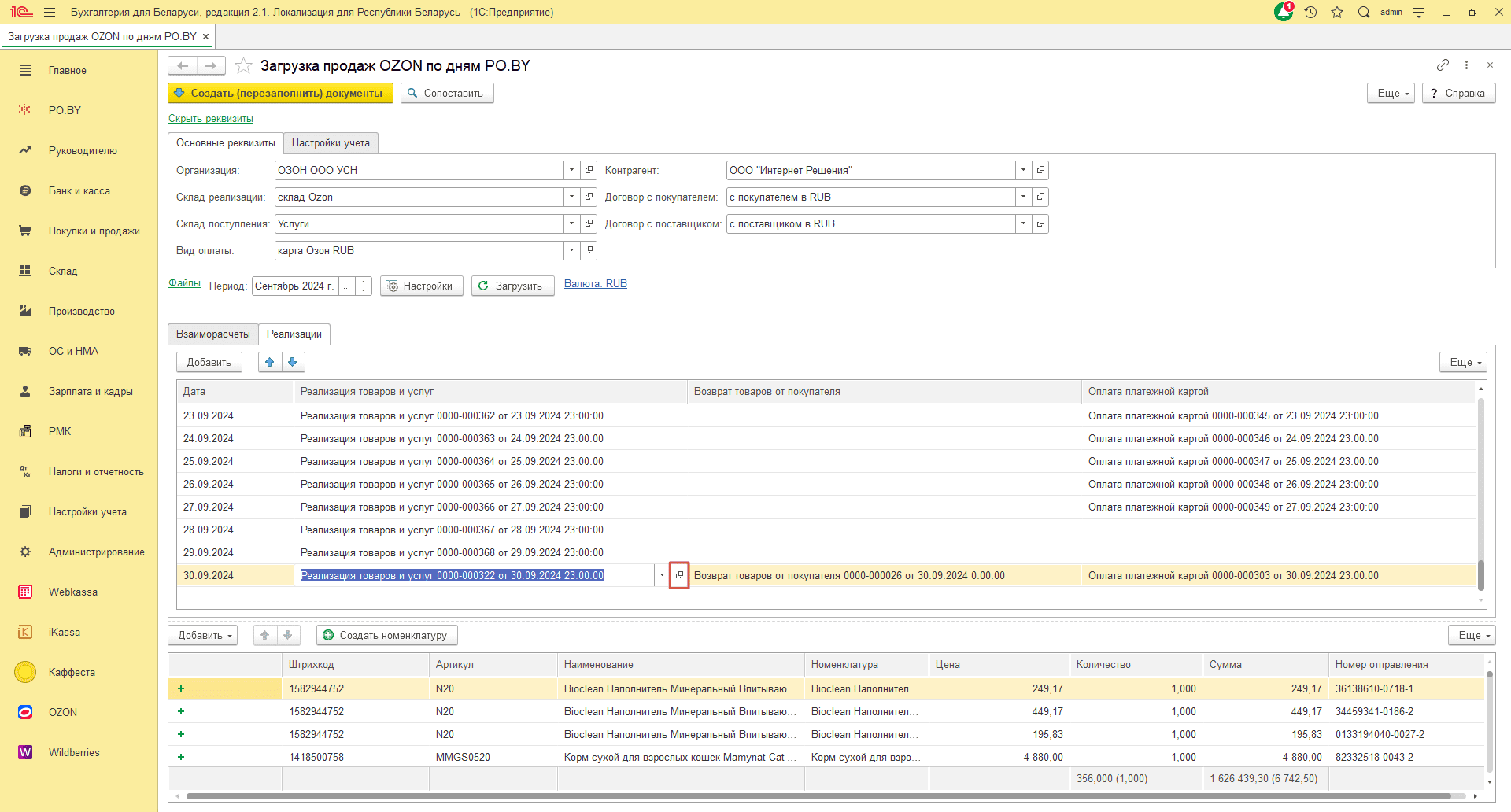This screenshot has width=1511, height=812.
Task: Click the goods table horizontal scrollbar
Action: pyautogui.click(x=818, y=796)
